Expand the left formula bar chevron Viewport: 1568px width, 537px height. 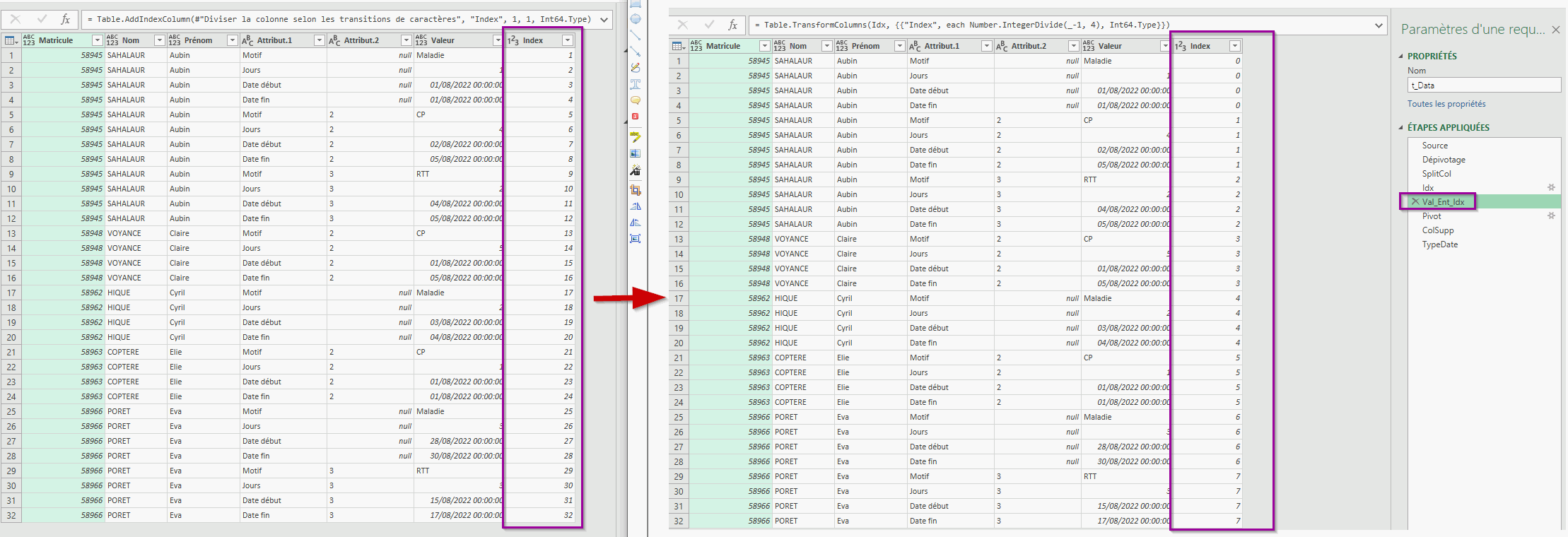[x=604, y=20]
